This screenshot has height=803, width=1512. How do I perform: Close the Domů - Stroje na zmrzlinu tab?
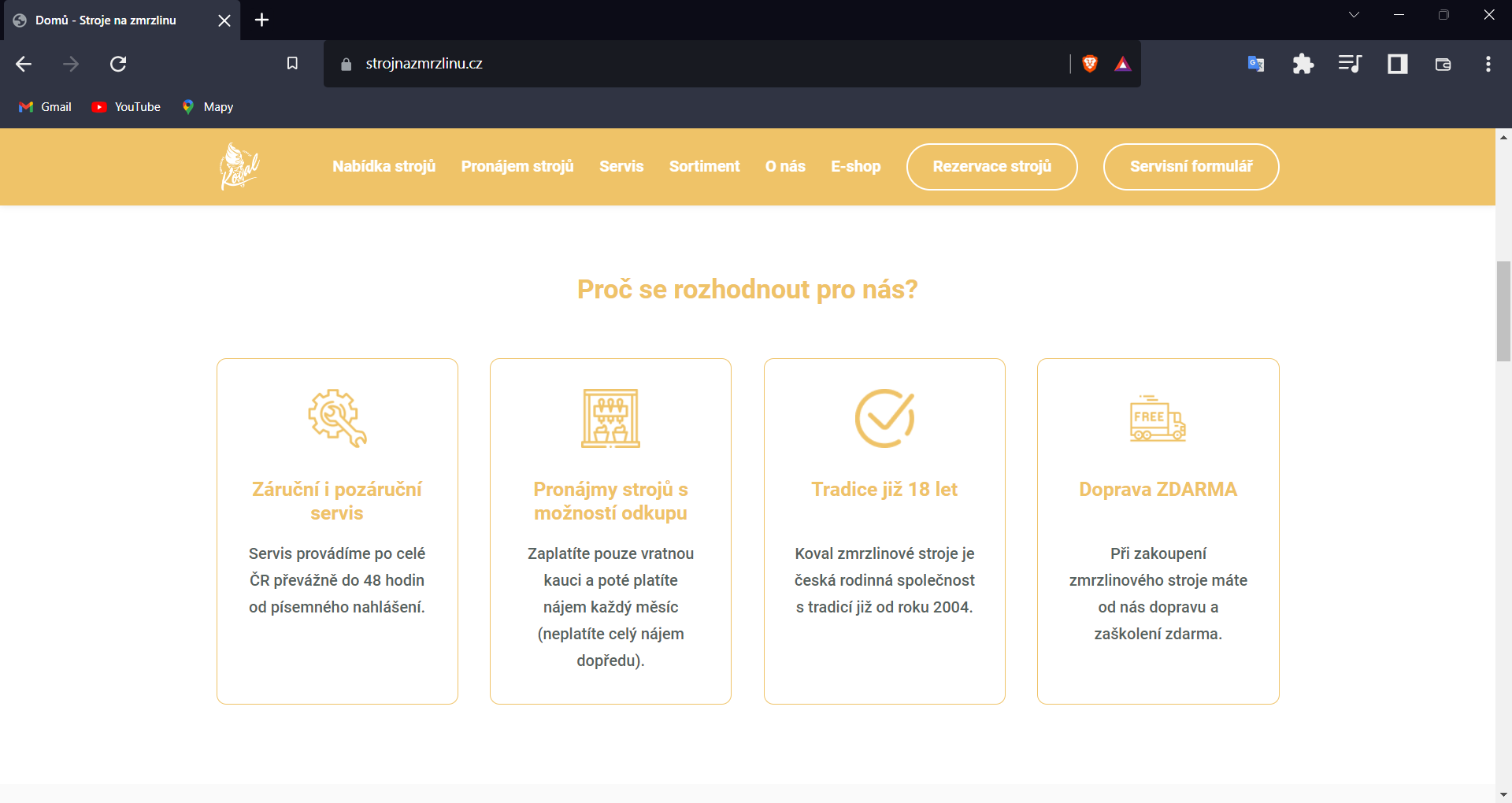pyautogui.click(x=224, y=20)
